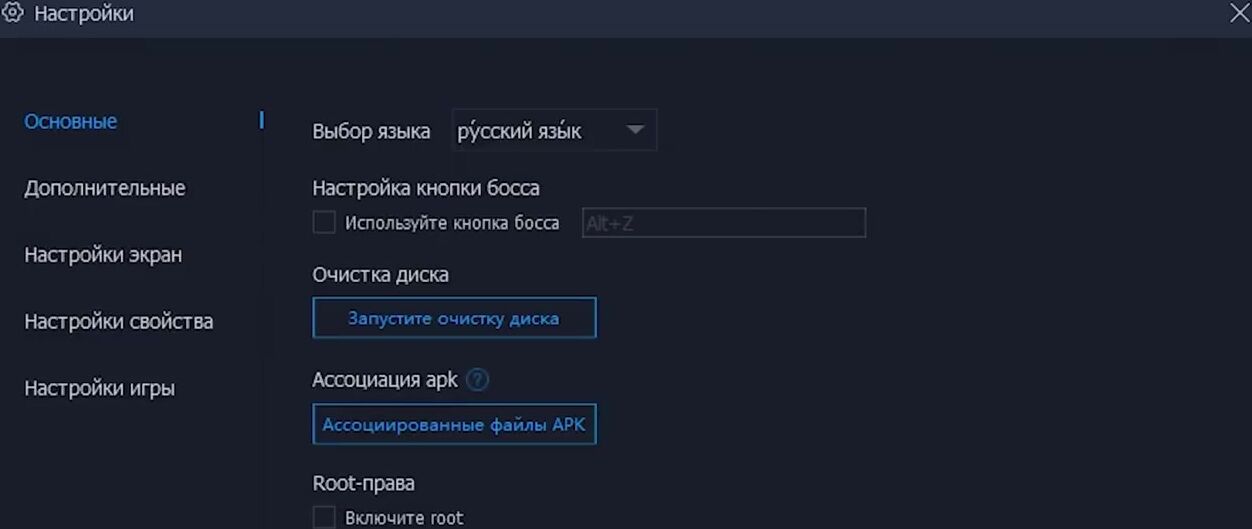Click the Ассоциированные файлы APK button
Viewport: 1252px width, 529px height.
pos(454,425)
